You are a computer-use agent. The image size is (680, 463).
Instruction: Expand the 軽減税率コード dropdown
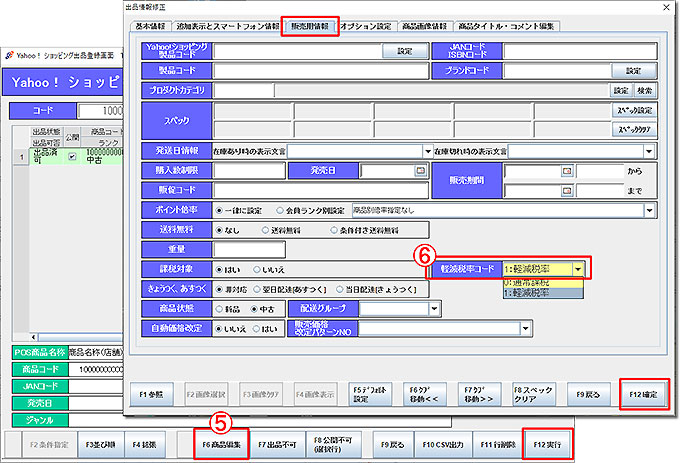578,269
